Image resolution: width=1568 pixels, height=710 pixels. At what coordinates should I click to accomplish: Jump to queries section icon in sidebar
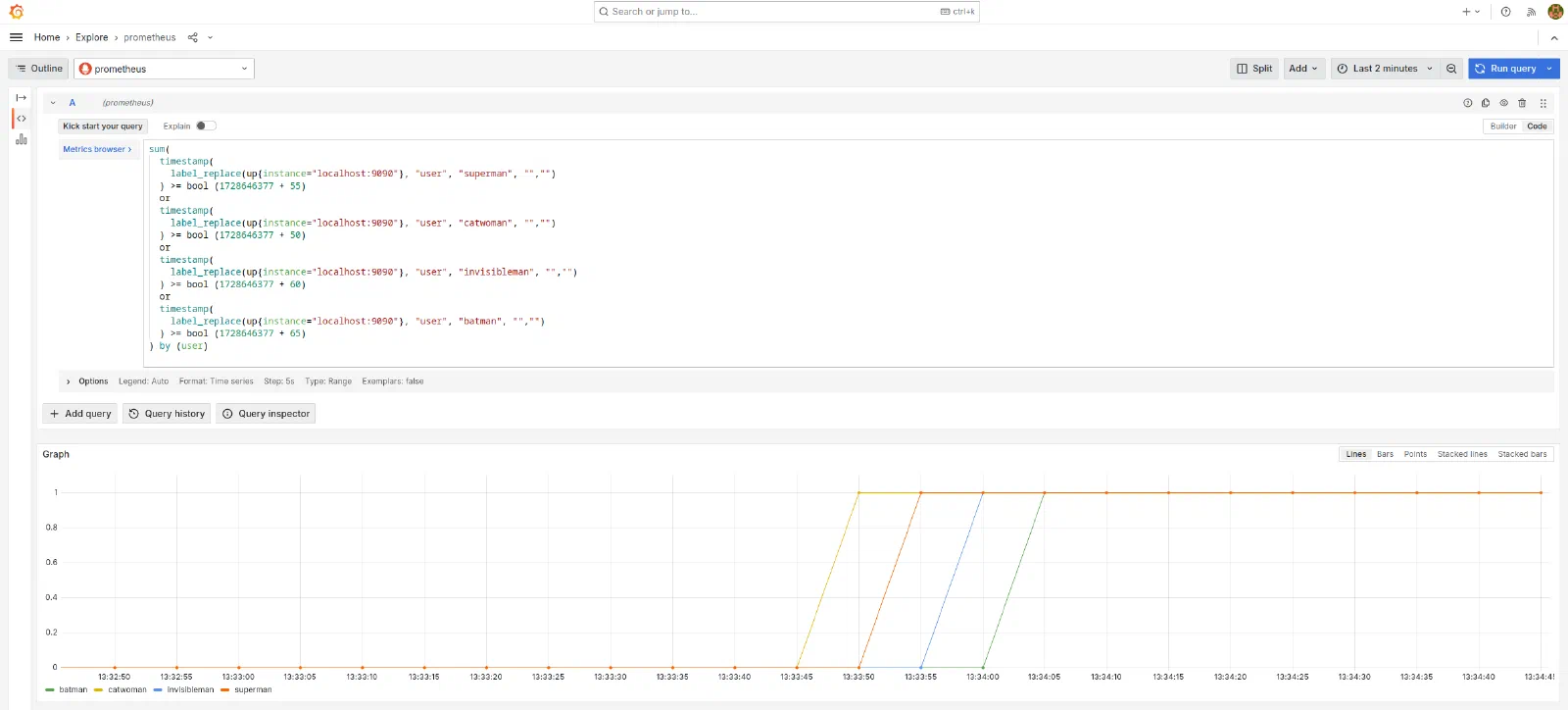22,119
